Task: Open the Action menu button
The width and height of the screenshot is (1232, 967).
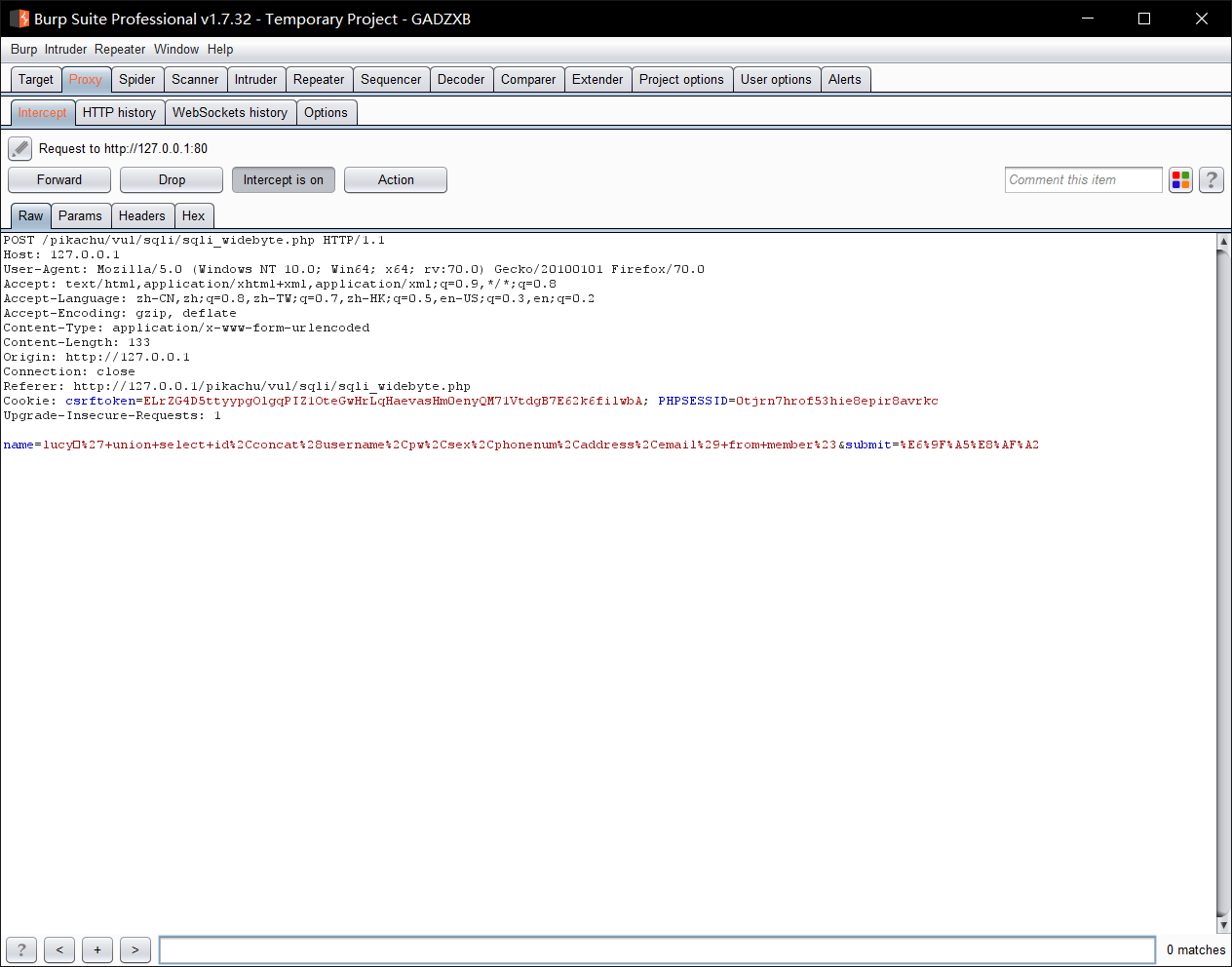Action: [x=396, y=179]
